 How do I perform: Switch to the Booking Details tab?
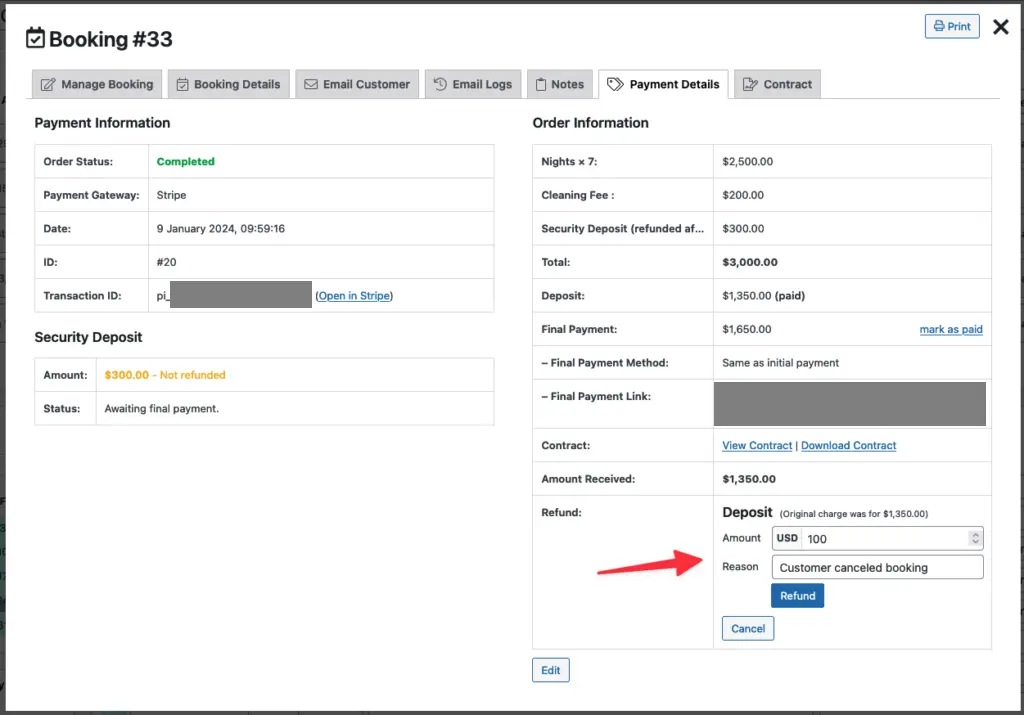click(x=229, y=85)
